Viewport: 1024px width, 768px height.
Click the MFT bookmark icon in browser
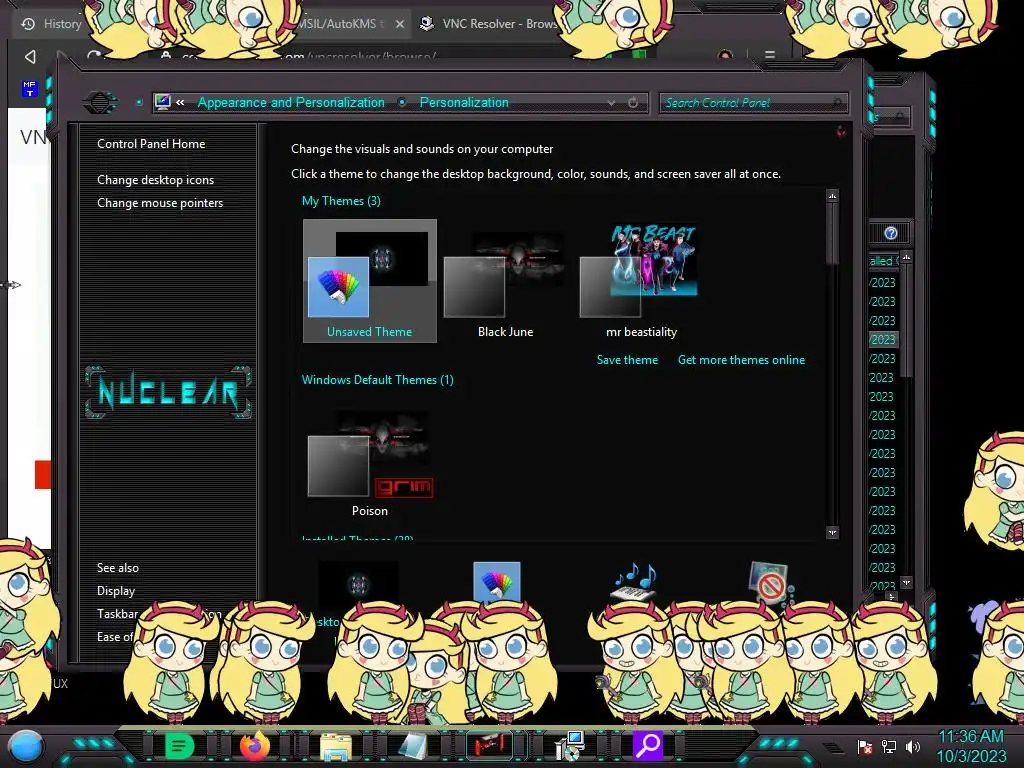tap(29, 88)
